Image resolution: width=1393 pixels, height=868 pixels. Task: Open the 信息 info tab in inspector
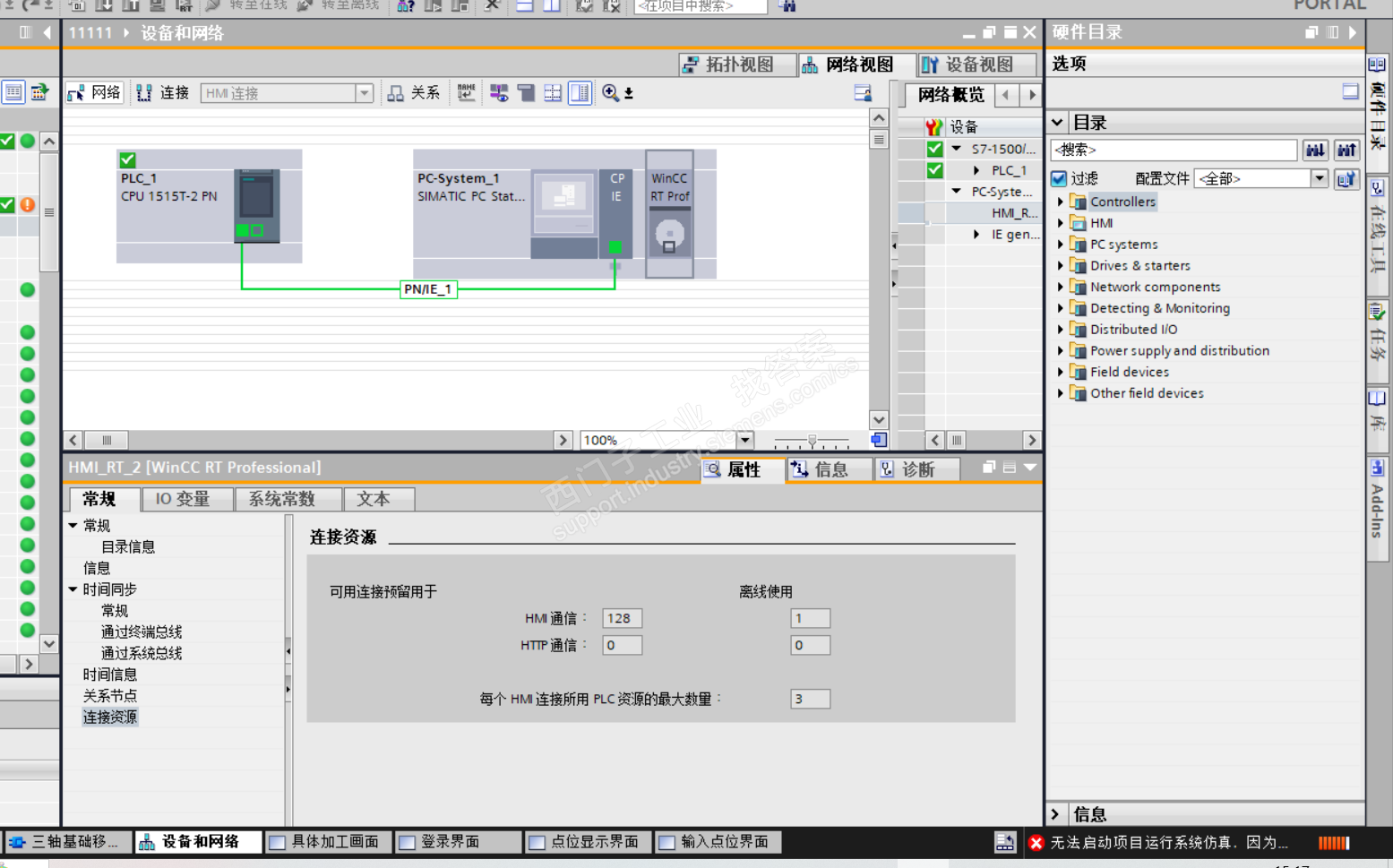[x=830, y=469]
